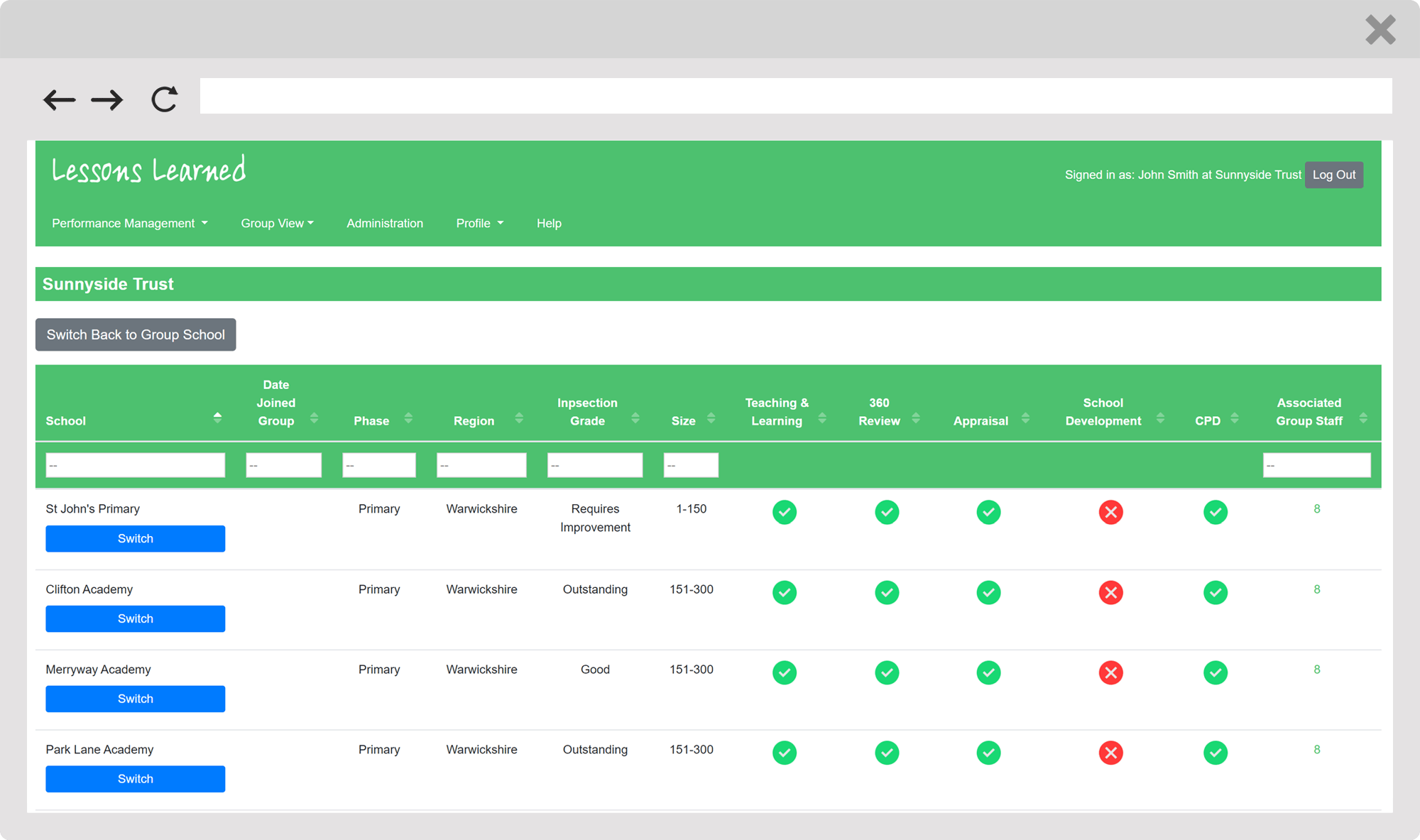Image resolution: width=1420 pixels, height=840 pixels.
Task: Click the '1-150' size cell
Action: pos(691,509)
